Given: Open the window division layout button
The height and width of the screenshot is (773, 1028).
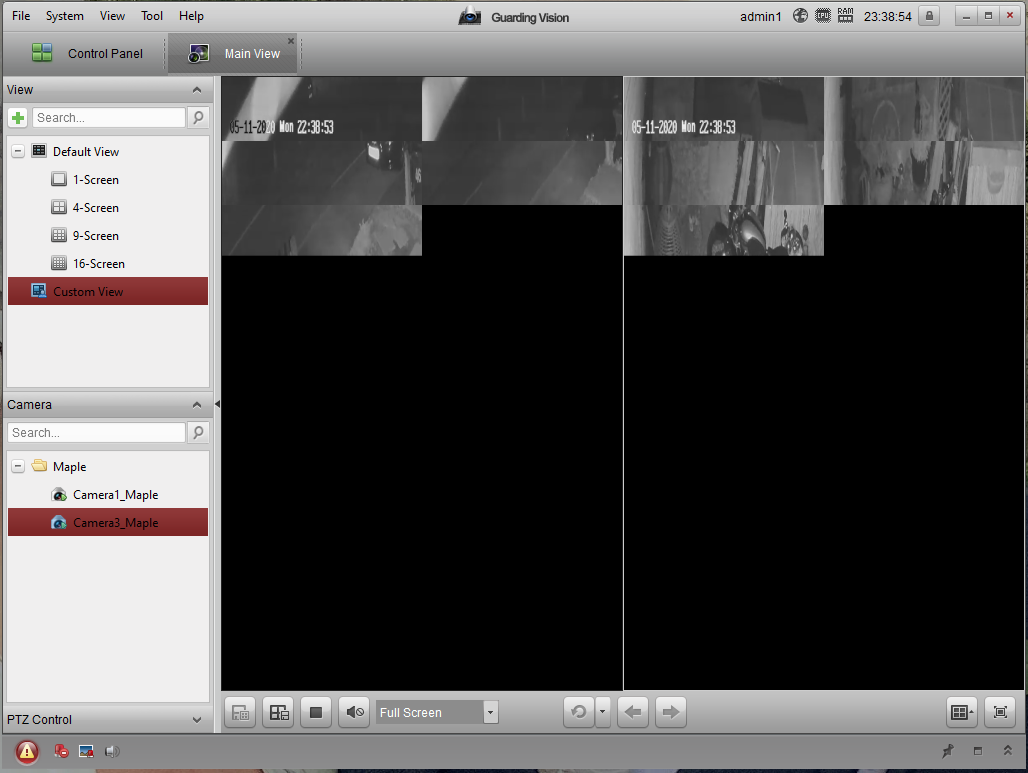Looking at the screenshot, I should (962, 712).
